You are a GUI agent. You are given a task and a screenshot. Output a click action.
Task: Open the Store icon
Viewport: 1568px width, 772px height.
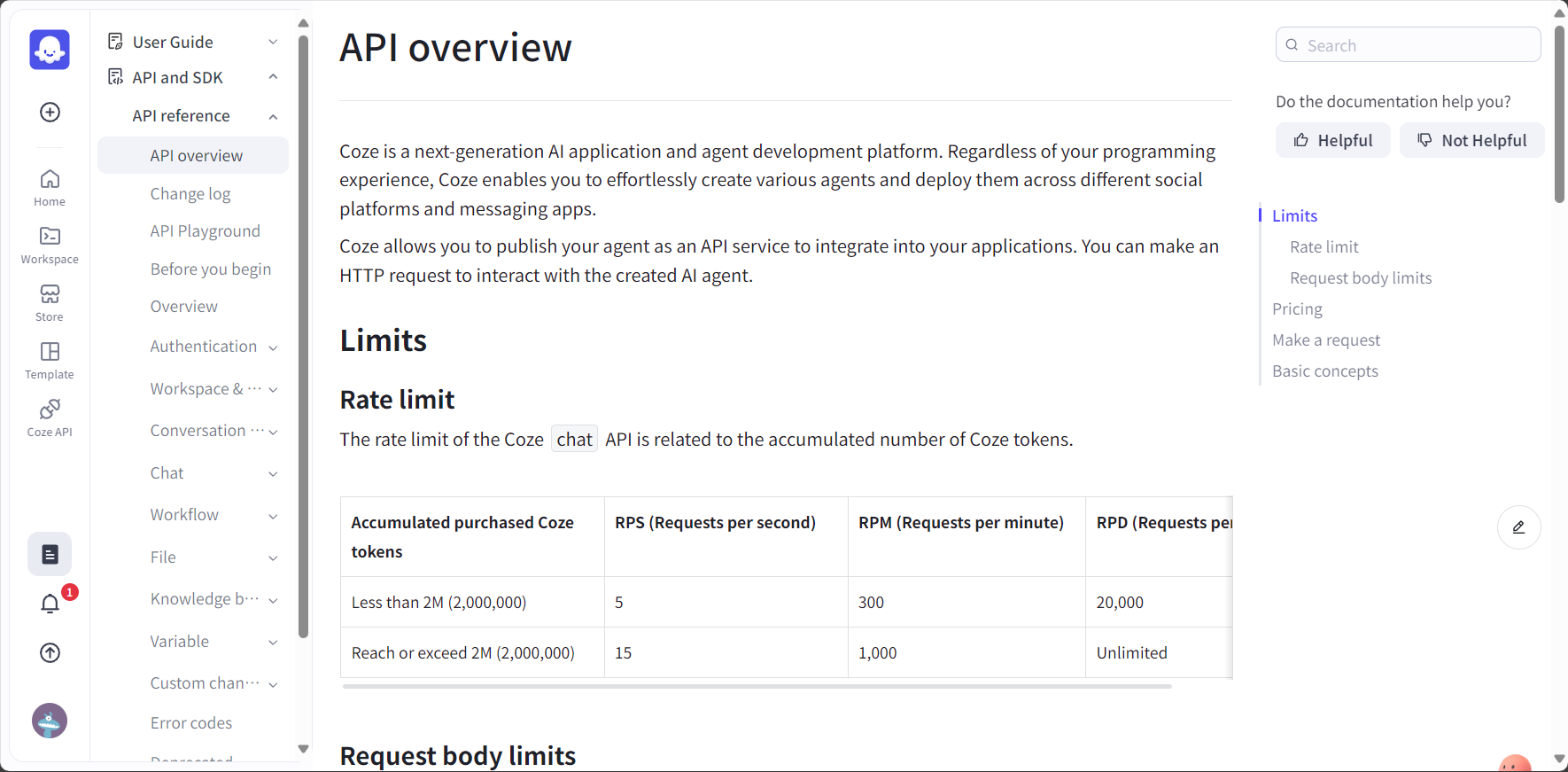50,303
